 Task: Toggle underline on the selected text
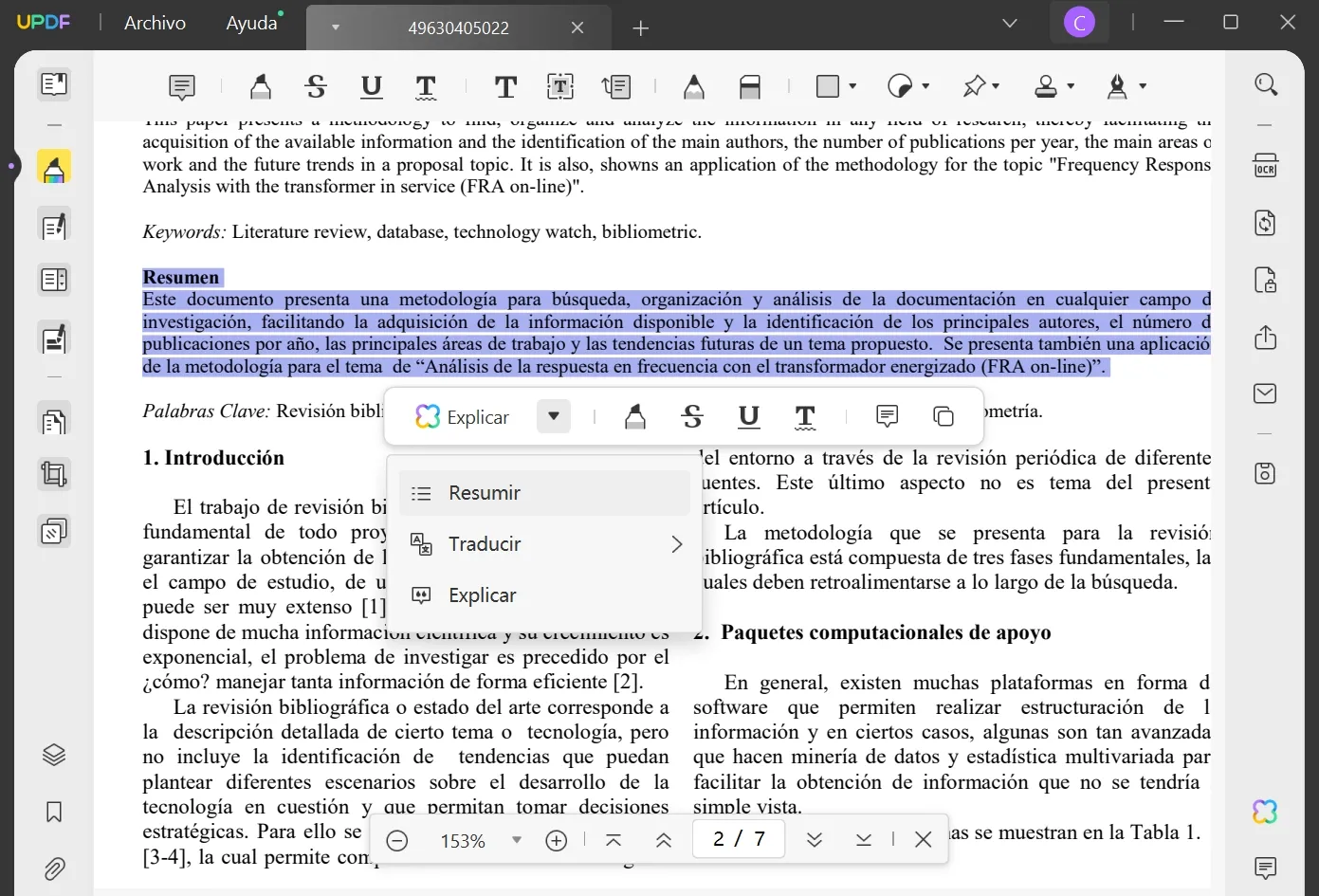click(x=748, y=416)
